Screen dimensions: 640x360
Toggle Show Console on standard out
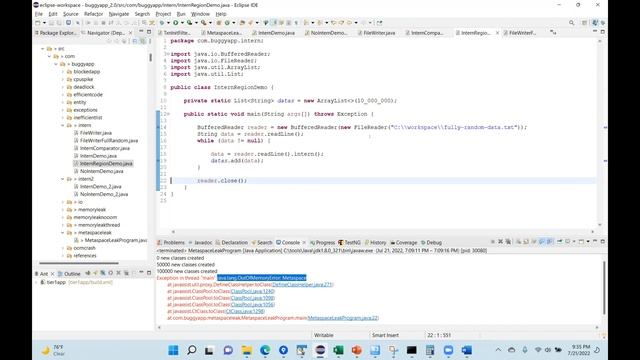click(542, 242)
